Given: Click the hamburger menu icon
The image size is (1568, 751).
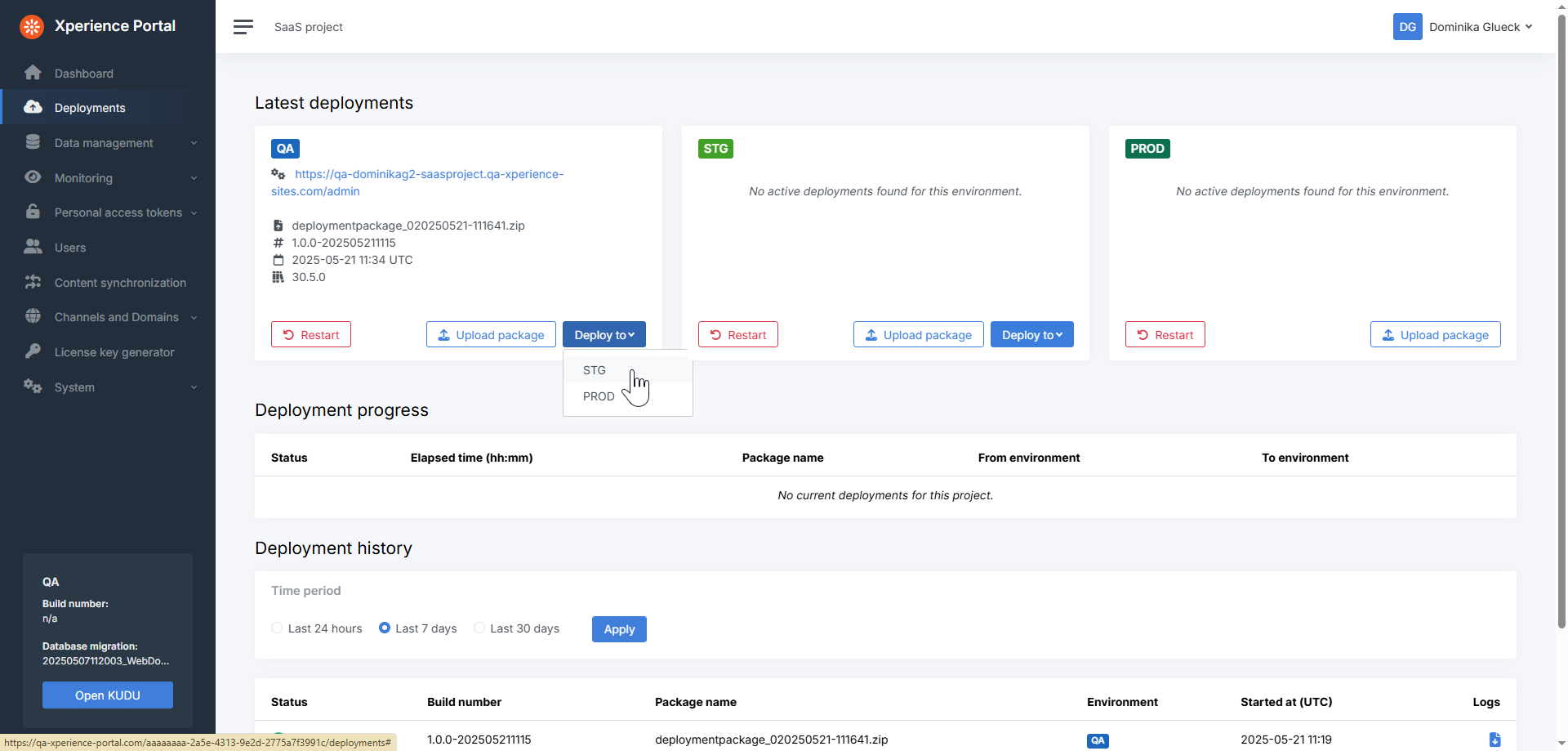Looking at the screenshot, I should tap(243, 27).
